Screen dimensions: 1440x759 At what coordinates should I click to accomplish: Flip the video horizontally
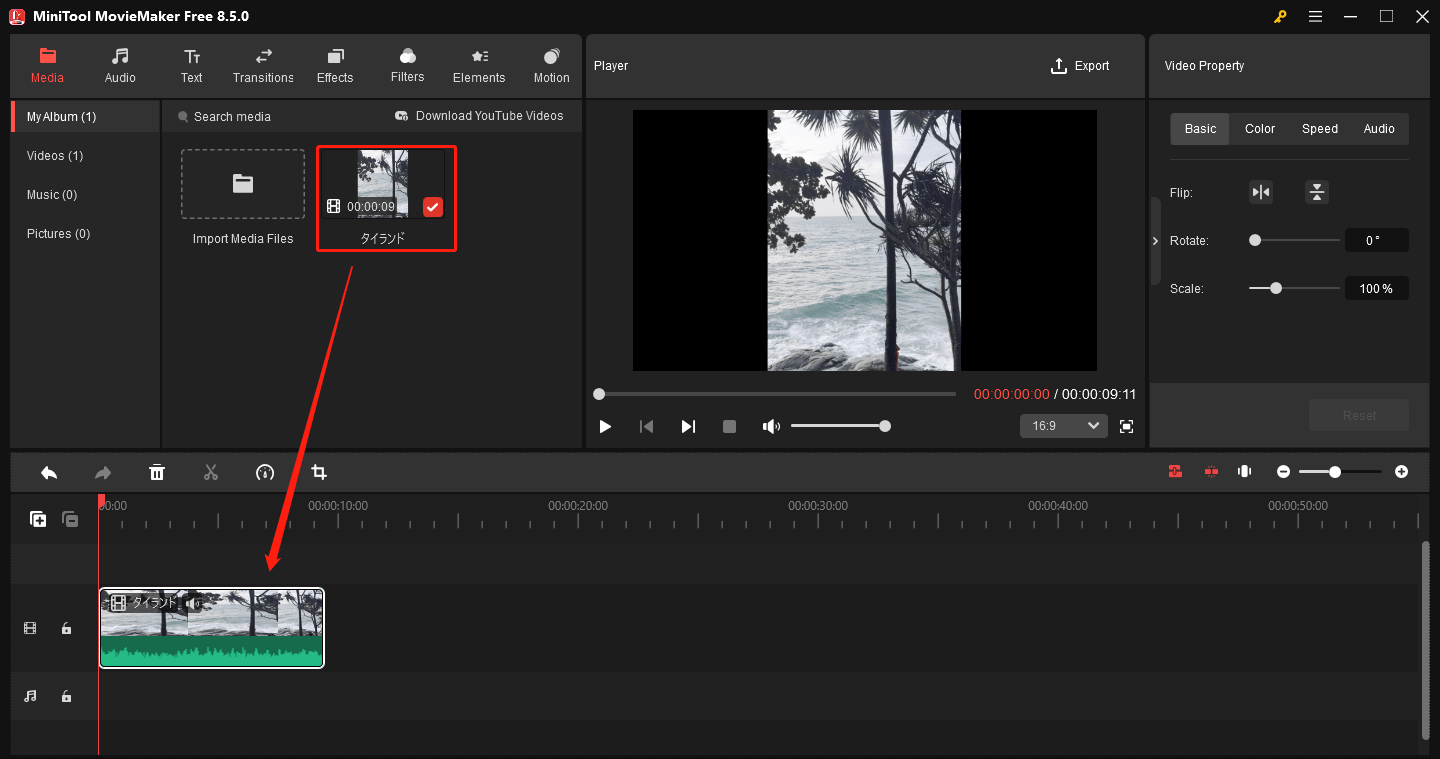pos(1261,192)
